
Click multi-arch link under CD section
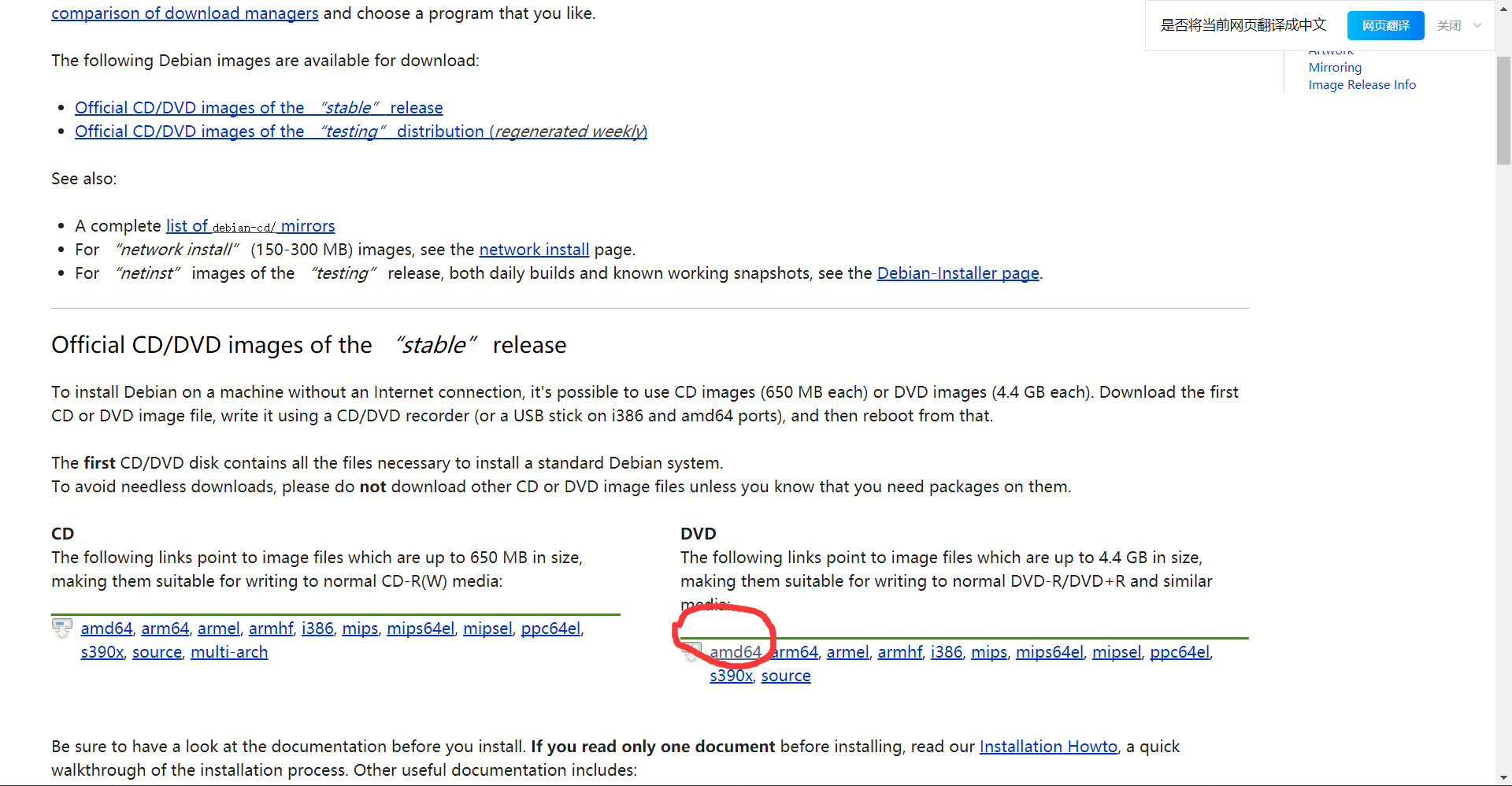[x=229, y=652]
